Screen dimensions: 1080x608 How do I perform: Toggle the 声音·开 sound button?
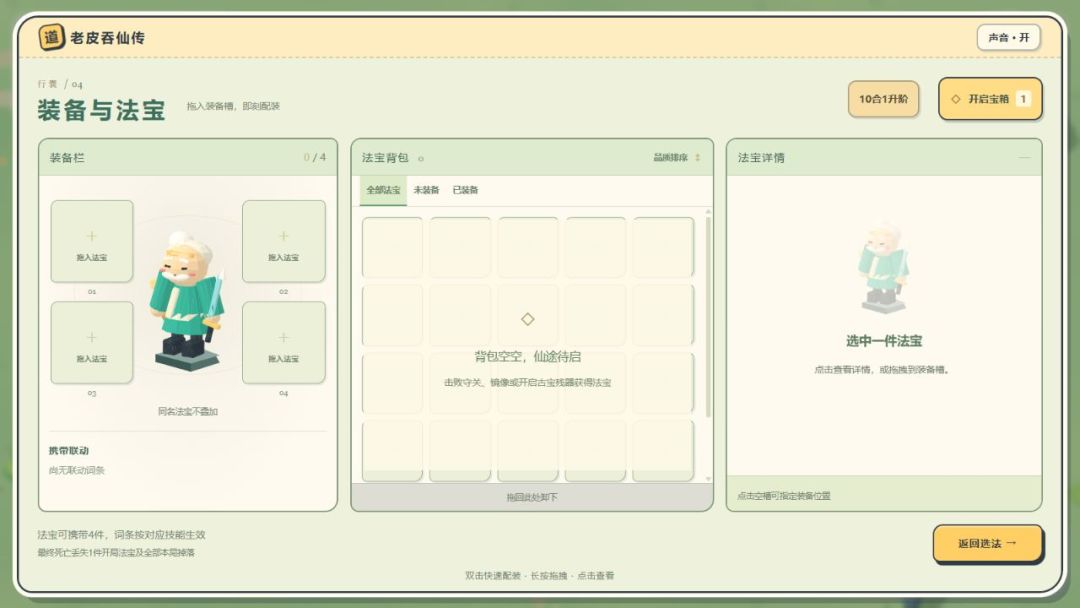(1008, 37)
